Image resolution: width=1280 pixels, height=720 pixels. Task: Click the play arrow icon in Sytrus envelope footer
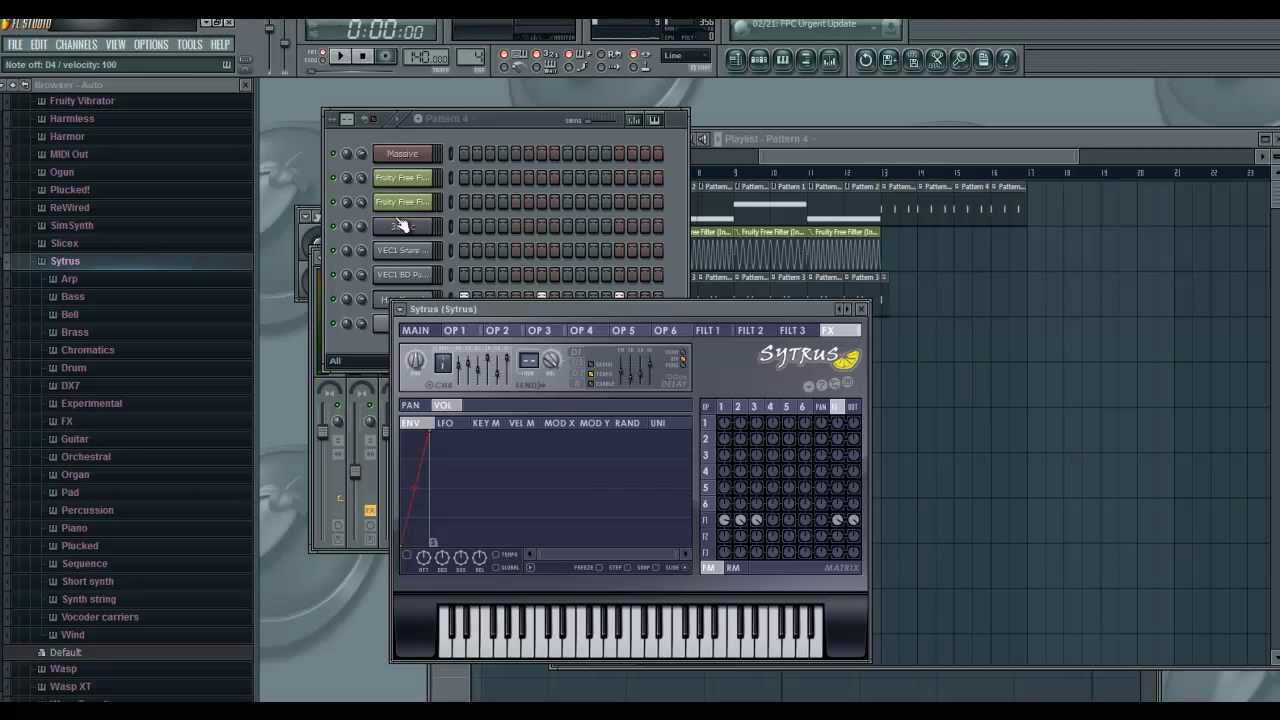(x=530, y=568)
